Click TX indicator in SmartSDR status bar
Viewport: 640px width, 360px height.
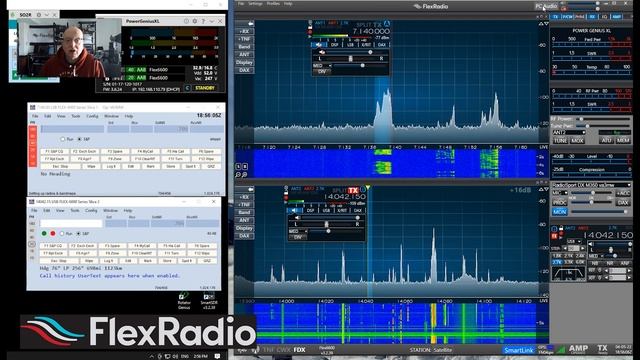602,349
